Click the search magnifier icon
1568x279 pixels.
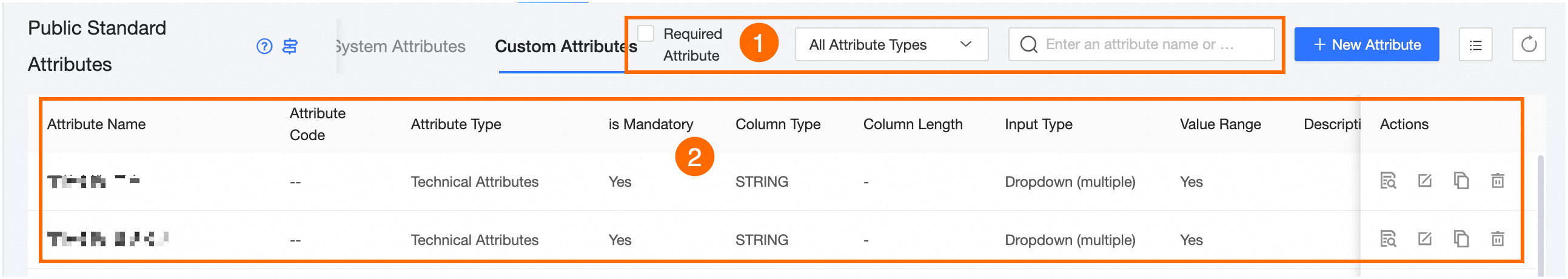tap(1028, 45)
